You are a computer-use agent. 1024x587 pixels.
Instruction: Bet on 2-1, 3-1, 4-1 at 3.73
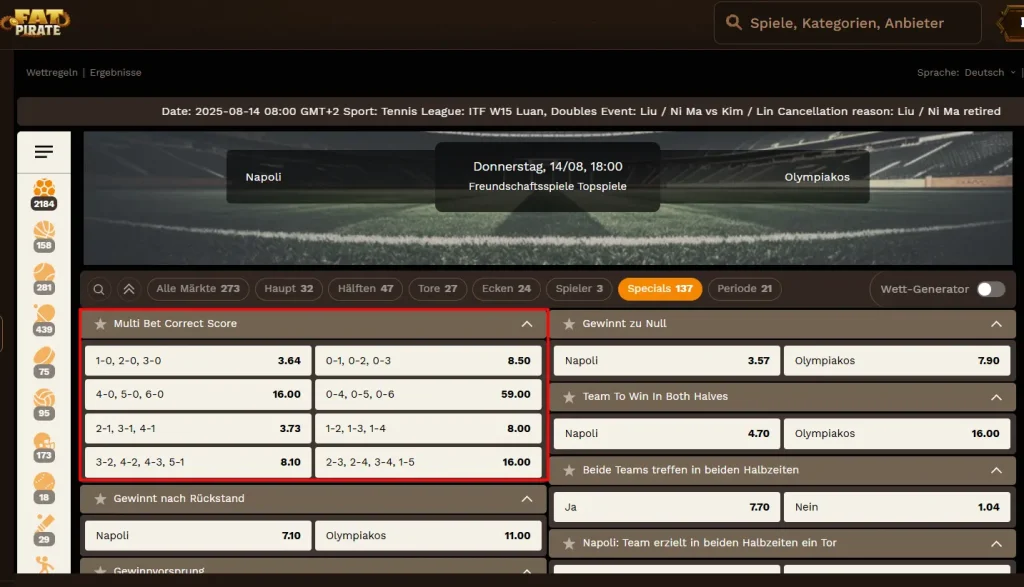click(198, 428)
